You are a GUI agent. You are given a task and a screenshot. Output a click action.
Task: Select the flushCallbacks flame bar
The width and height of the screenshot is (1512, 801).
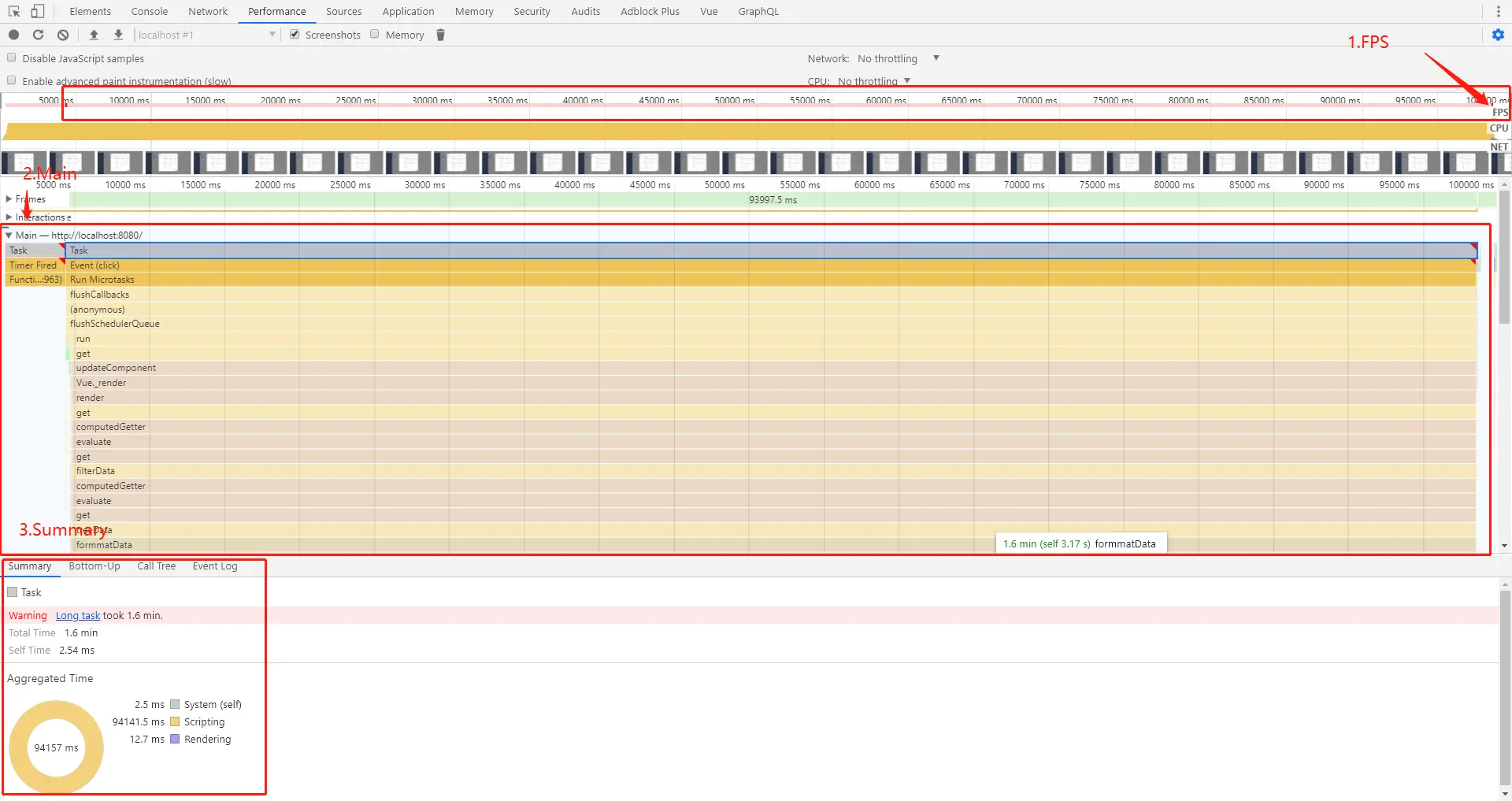pyautogui.click(x=772, y=295)
